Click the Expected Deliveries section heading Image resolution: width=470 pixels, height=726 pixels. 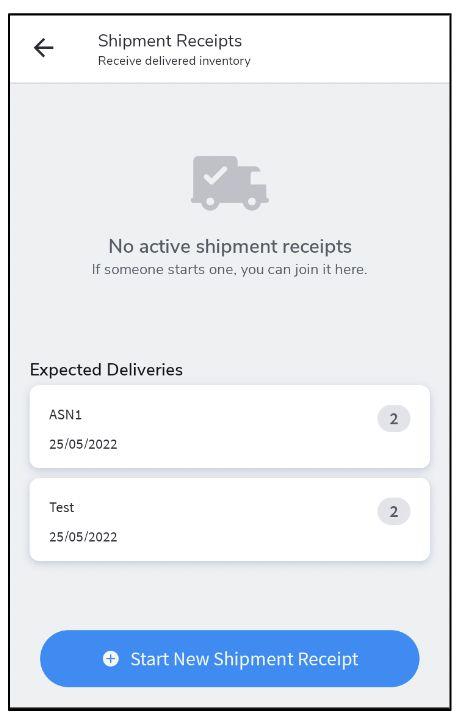click(106, 369)
